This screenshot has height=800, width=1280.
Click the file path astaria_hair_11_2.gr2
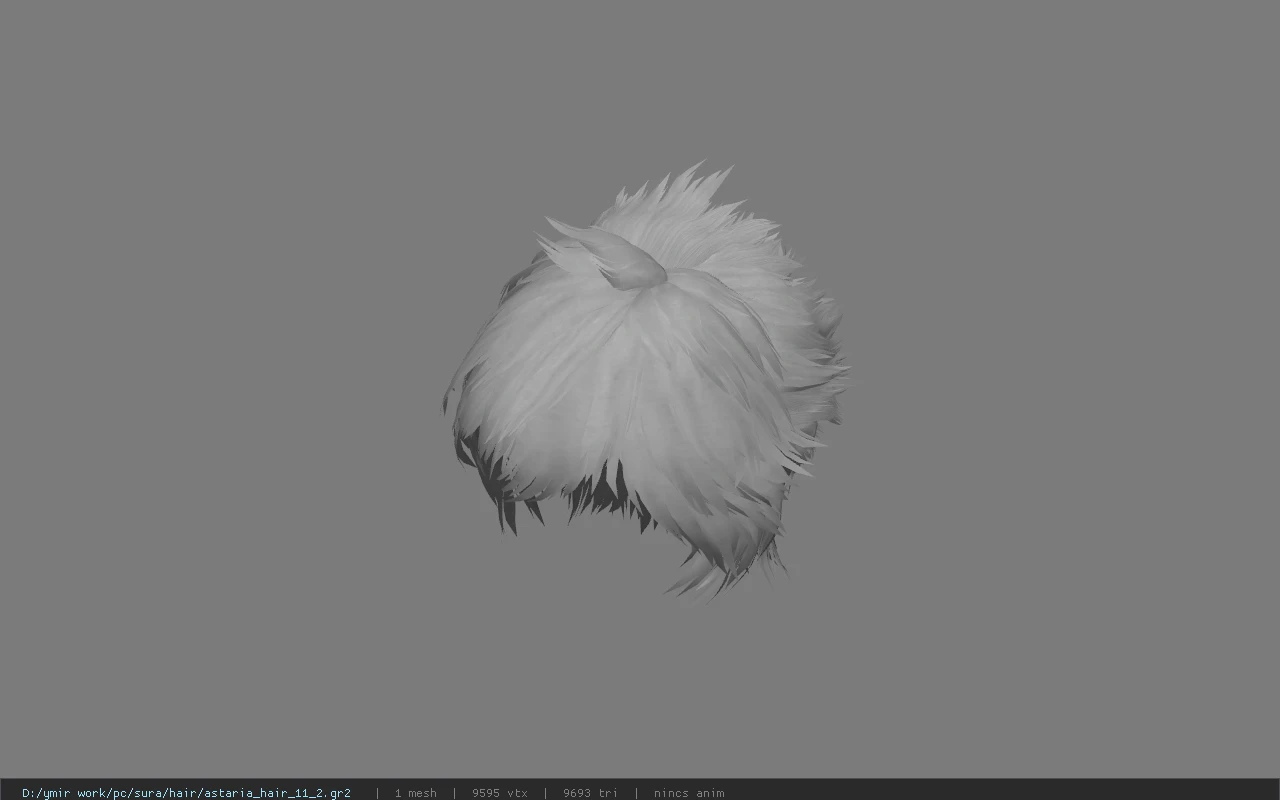[186, 793]
